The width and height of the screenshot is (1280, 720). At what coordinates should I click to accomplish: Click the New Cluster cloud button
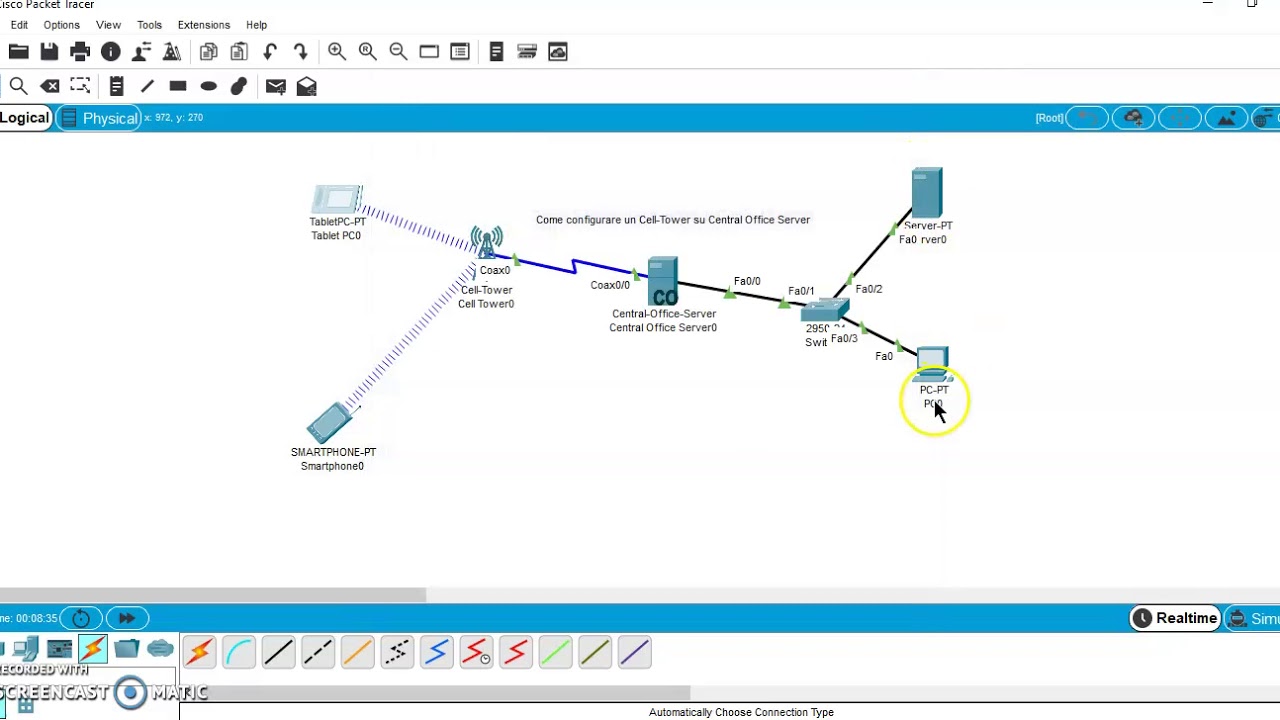1133,118
